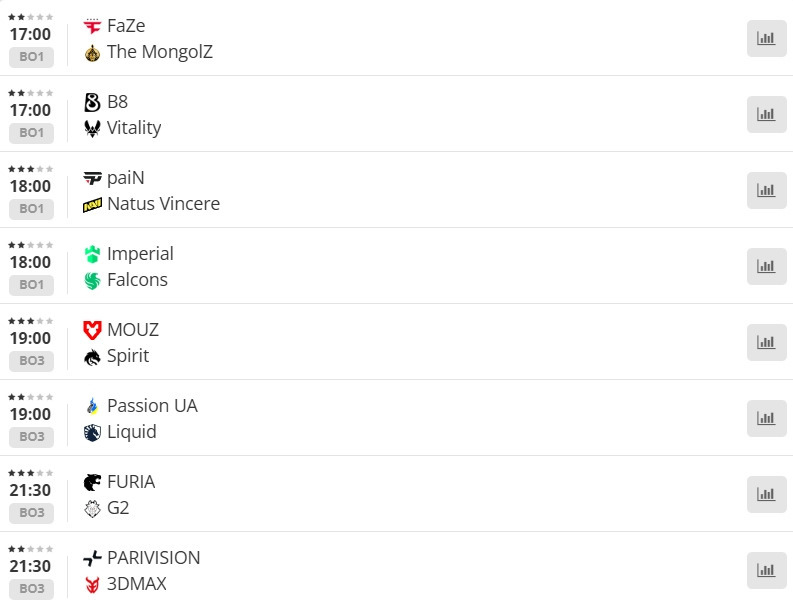Screen dimensions: 793x602
Task: View stats for paiN vs Natus Vincere
Action: (x=766, y=190)
